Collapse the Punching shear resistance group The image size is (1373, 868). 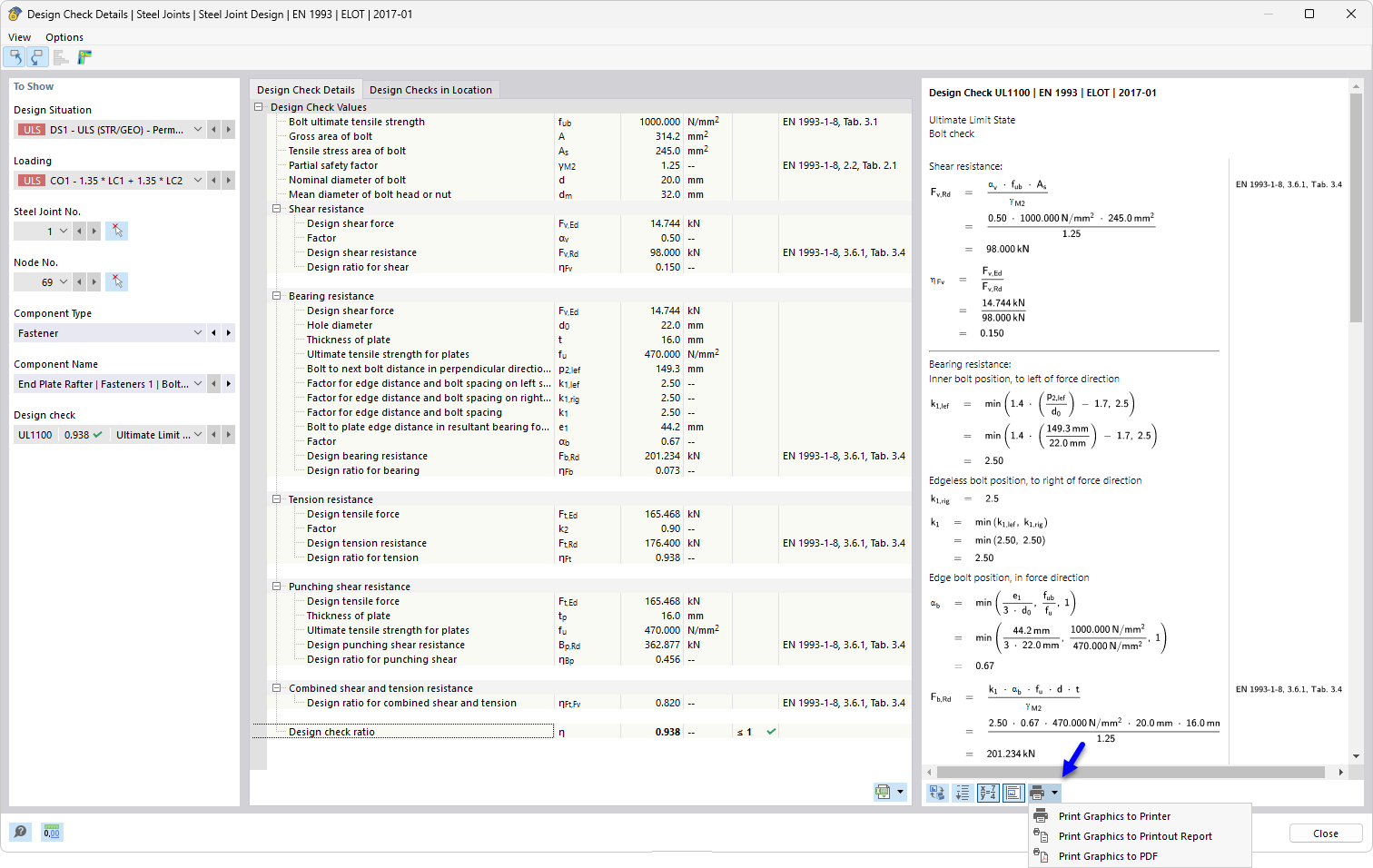(x=277, y=587)
